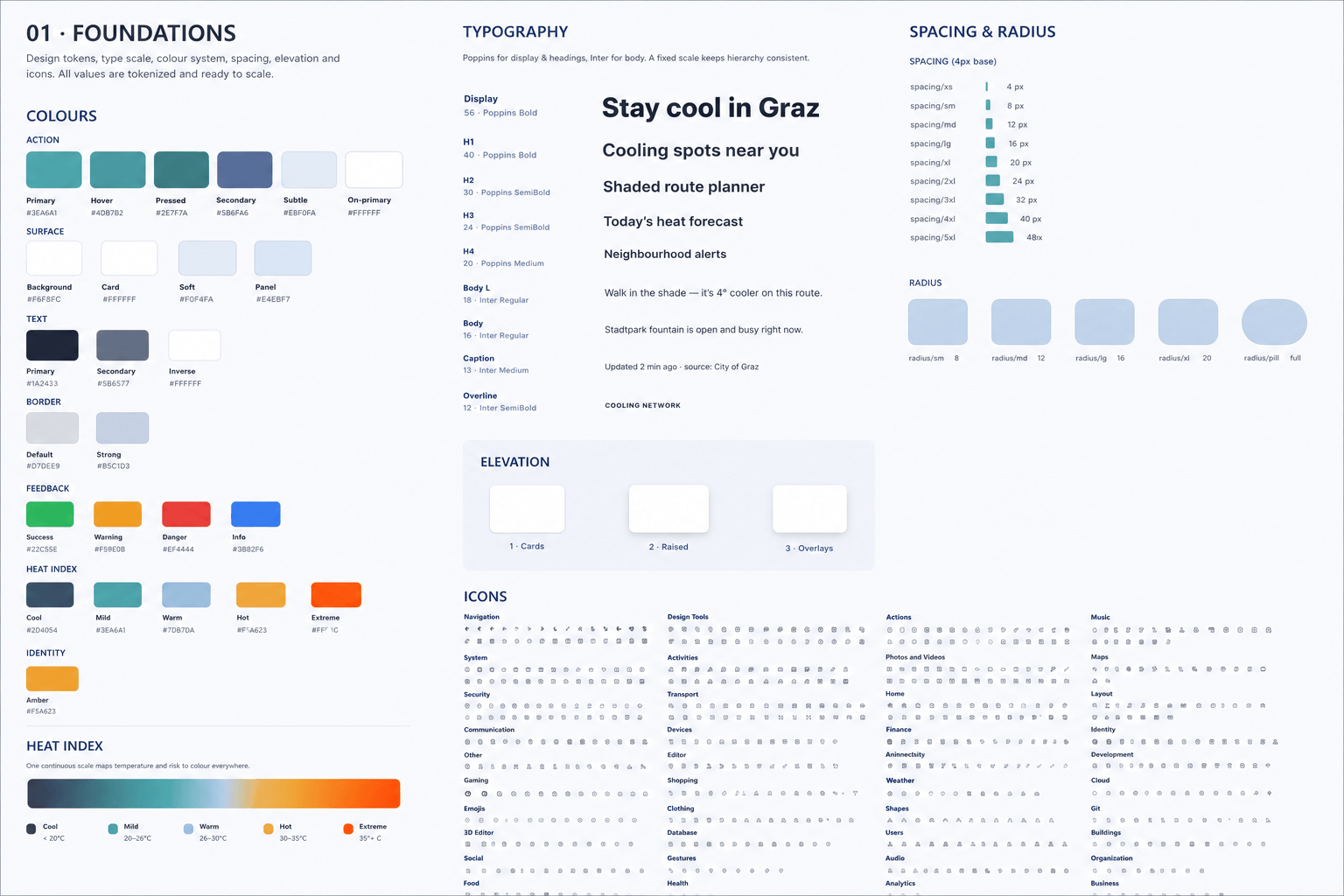Click the Border Default swatch #D7DEE9
Screen dimensions: 1344x896
click(x=52, y=428)
